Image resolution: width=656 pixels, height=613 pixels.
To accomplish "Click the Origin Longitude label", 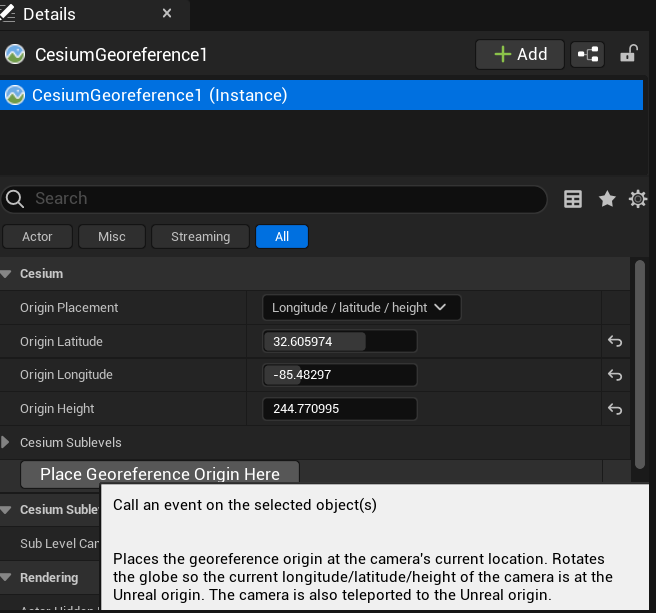I will pos(66,375).
